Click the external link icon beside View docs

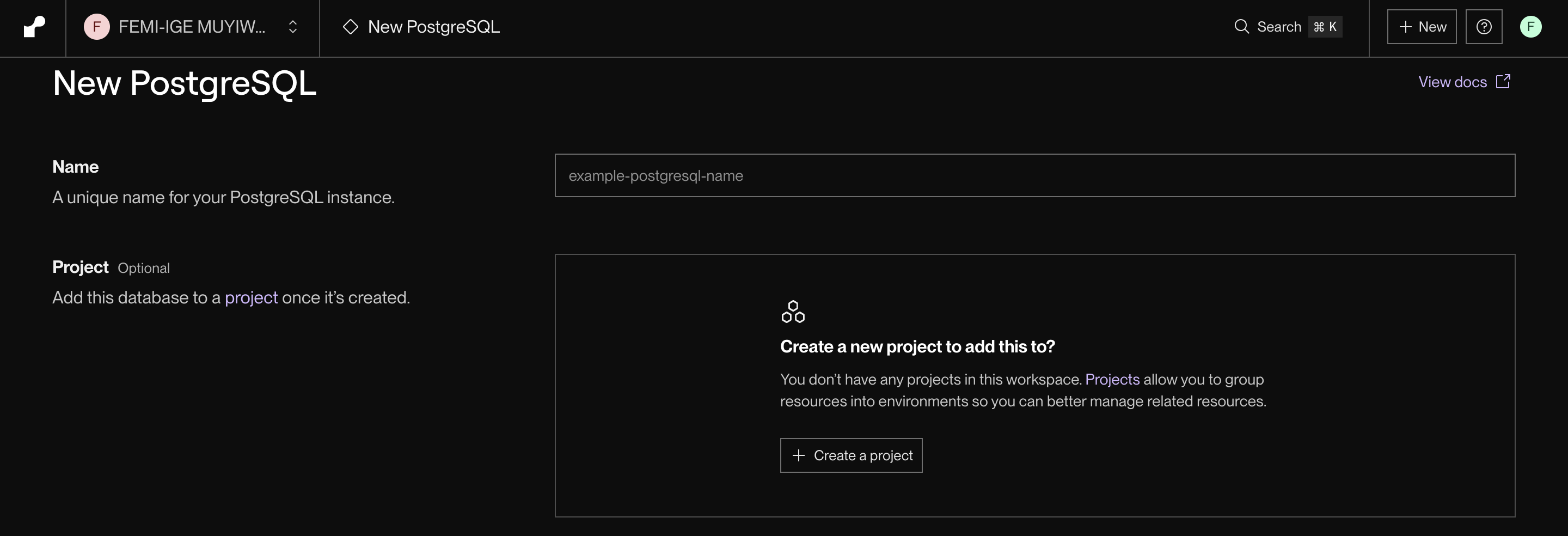pyautogui.click(x=1503, y=82)
